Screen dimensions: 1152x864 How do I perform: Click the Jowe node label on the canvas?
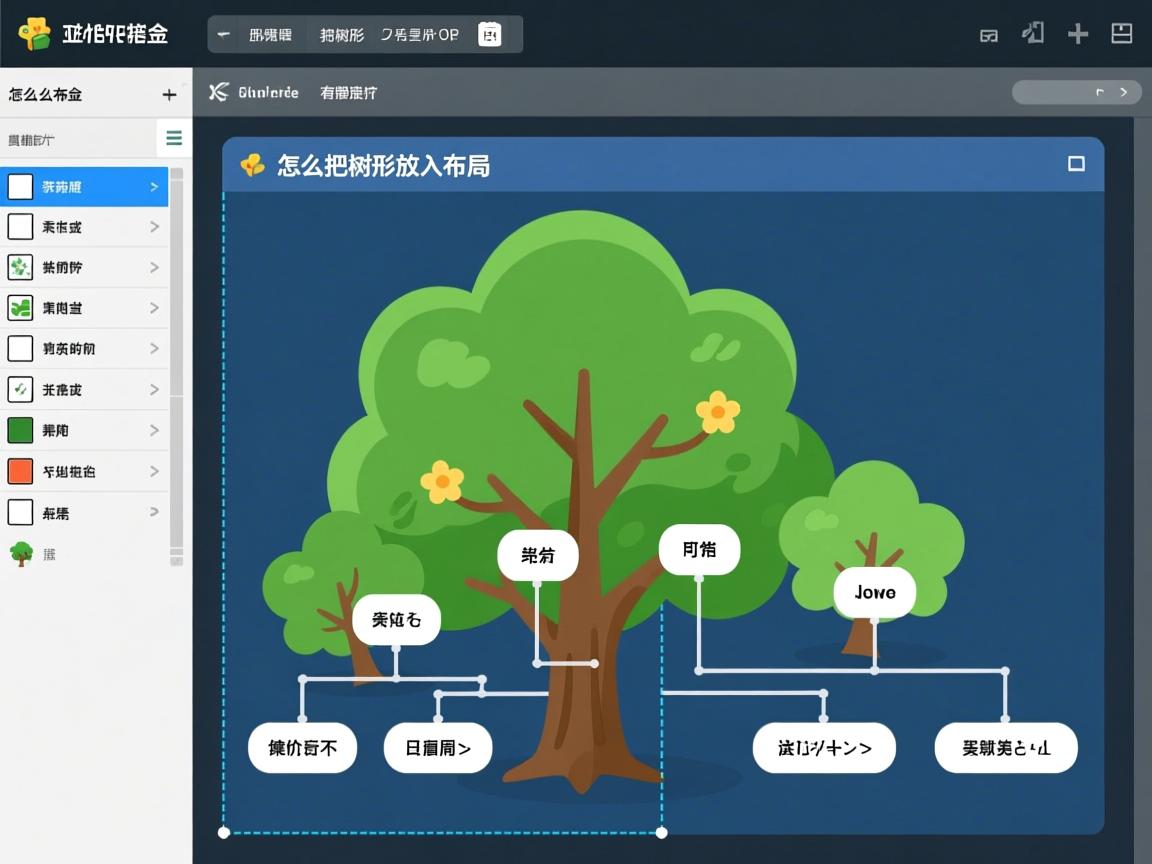pos(874,592)
